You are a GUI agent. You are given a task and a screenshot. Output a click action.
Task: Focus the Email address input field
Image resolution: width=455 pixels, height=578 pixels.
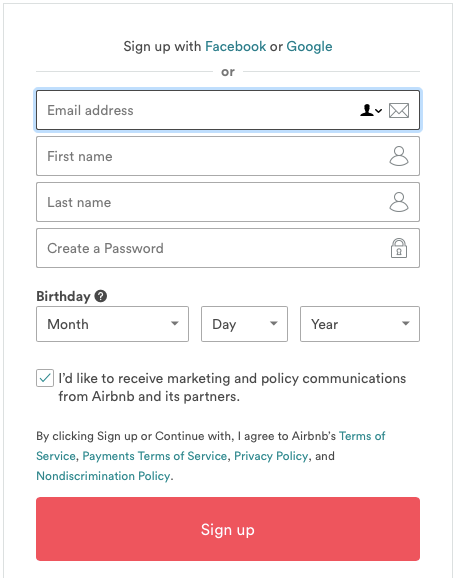pyautogui.click(x=228, y=110)
